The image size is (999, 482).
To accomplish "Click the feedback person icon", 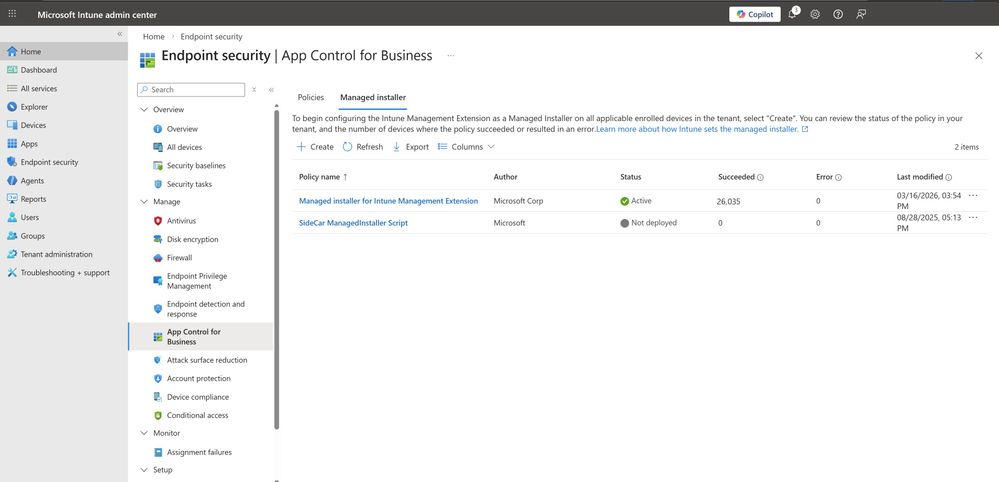I will pyautogui.click(x=861, y=14).
